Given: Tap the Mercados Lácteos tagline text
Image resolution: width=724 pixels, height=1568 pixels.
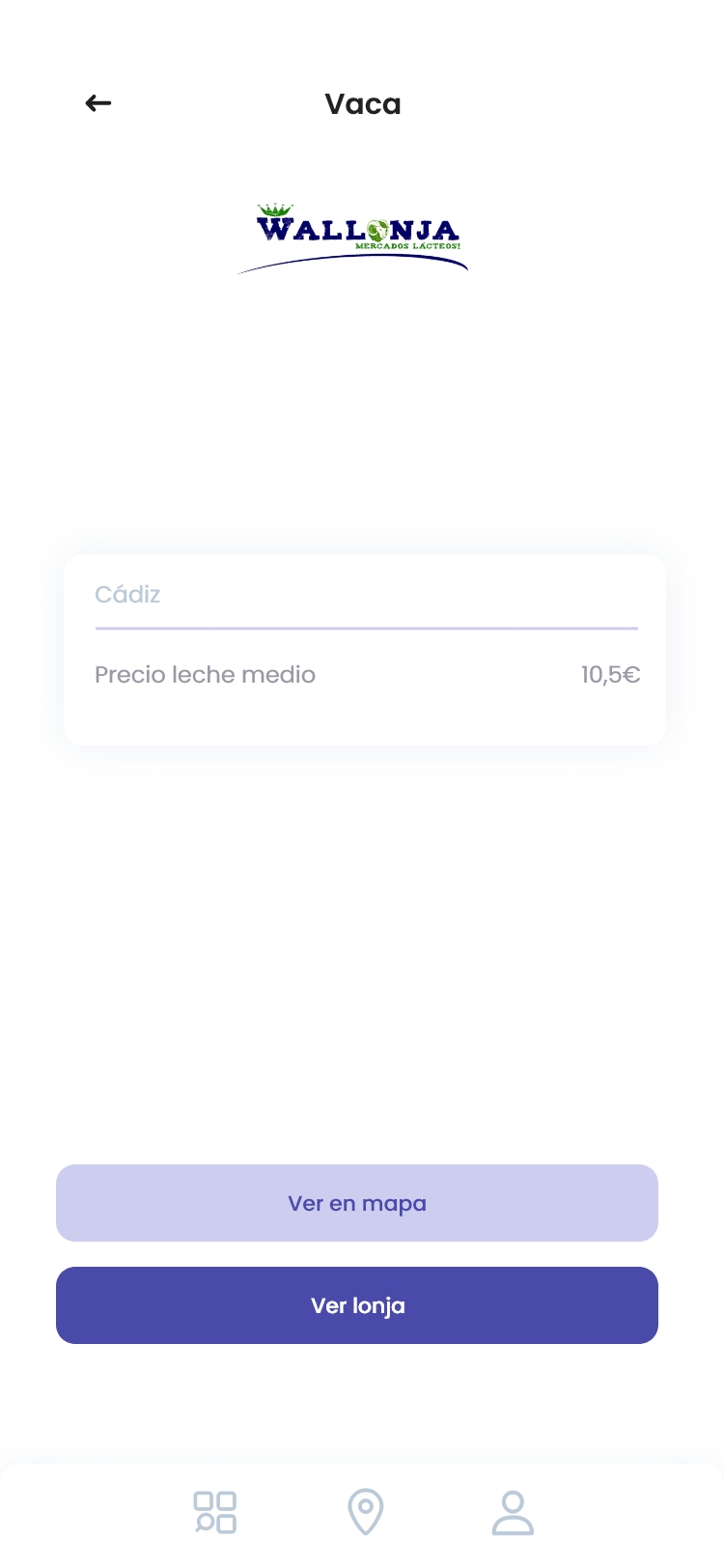Looking at the screenshot, I should [407, 246].
